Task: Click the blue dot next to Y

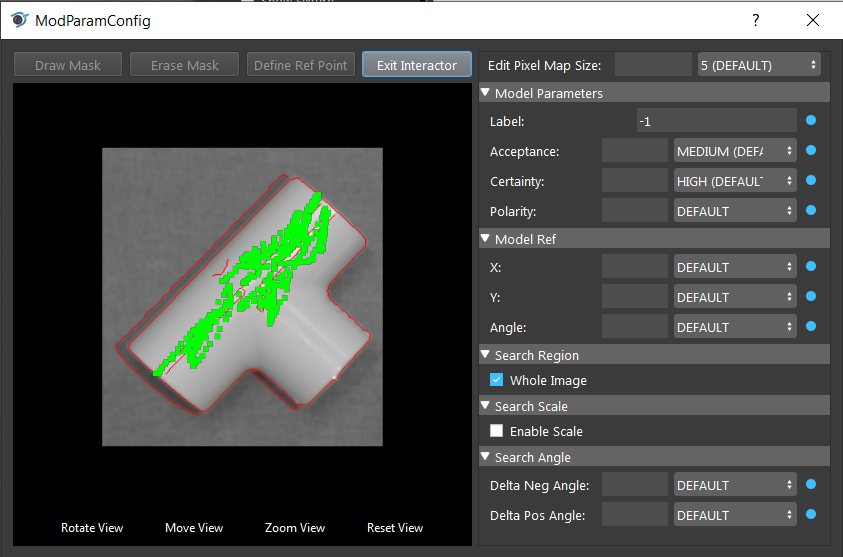Action: point(811,296)
